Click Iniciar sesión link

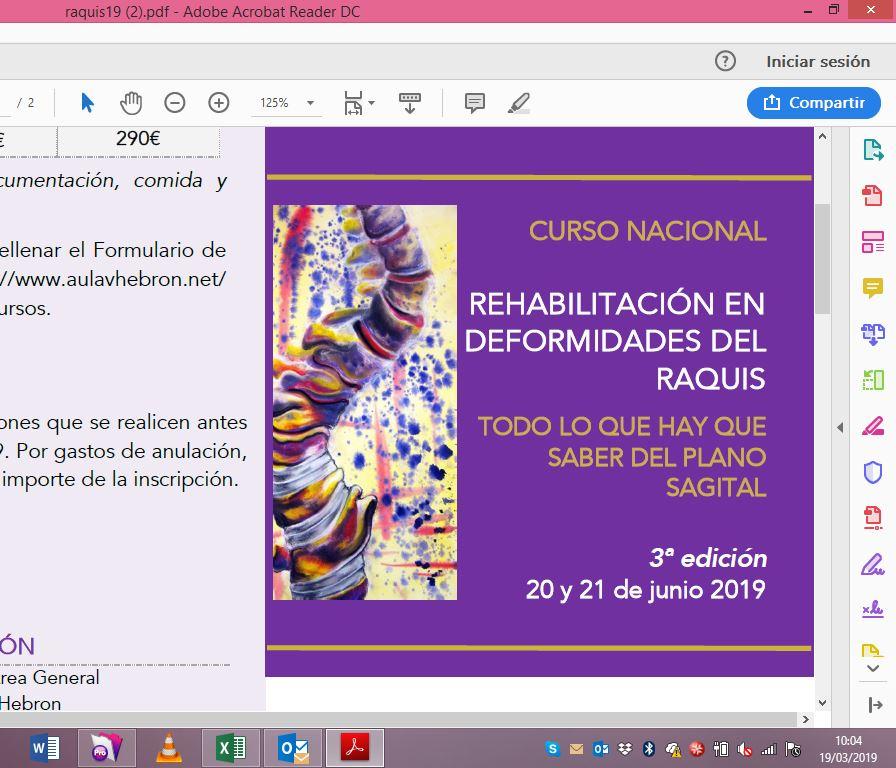point(818,61)
